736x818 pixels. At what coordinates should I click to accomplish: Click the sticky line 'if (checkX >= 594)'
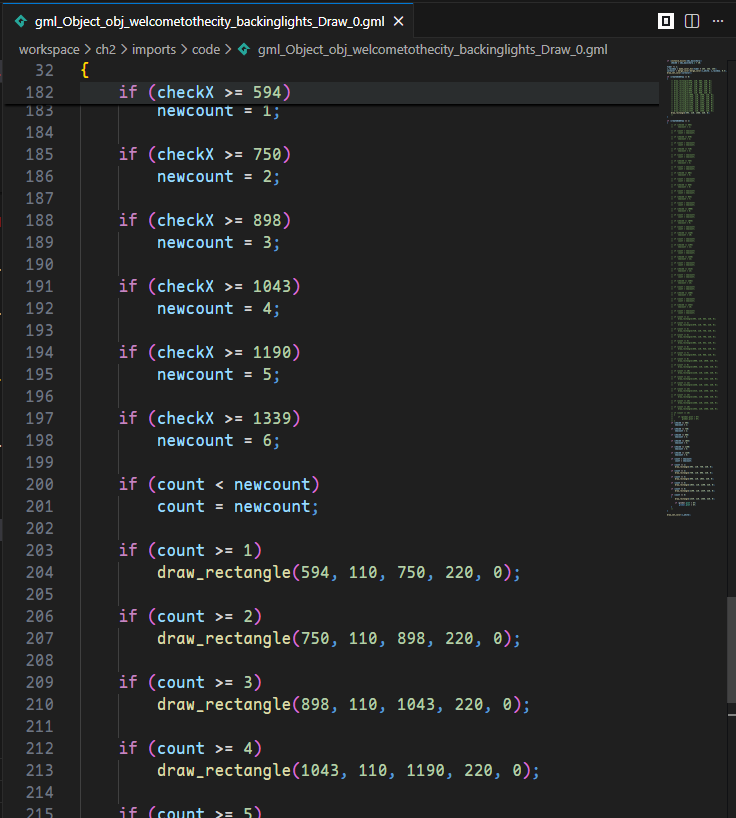(x=204, y=92)
